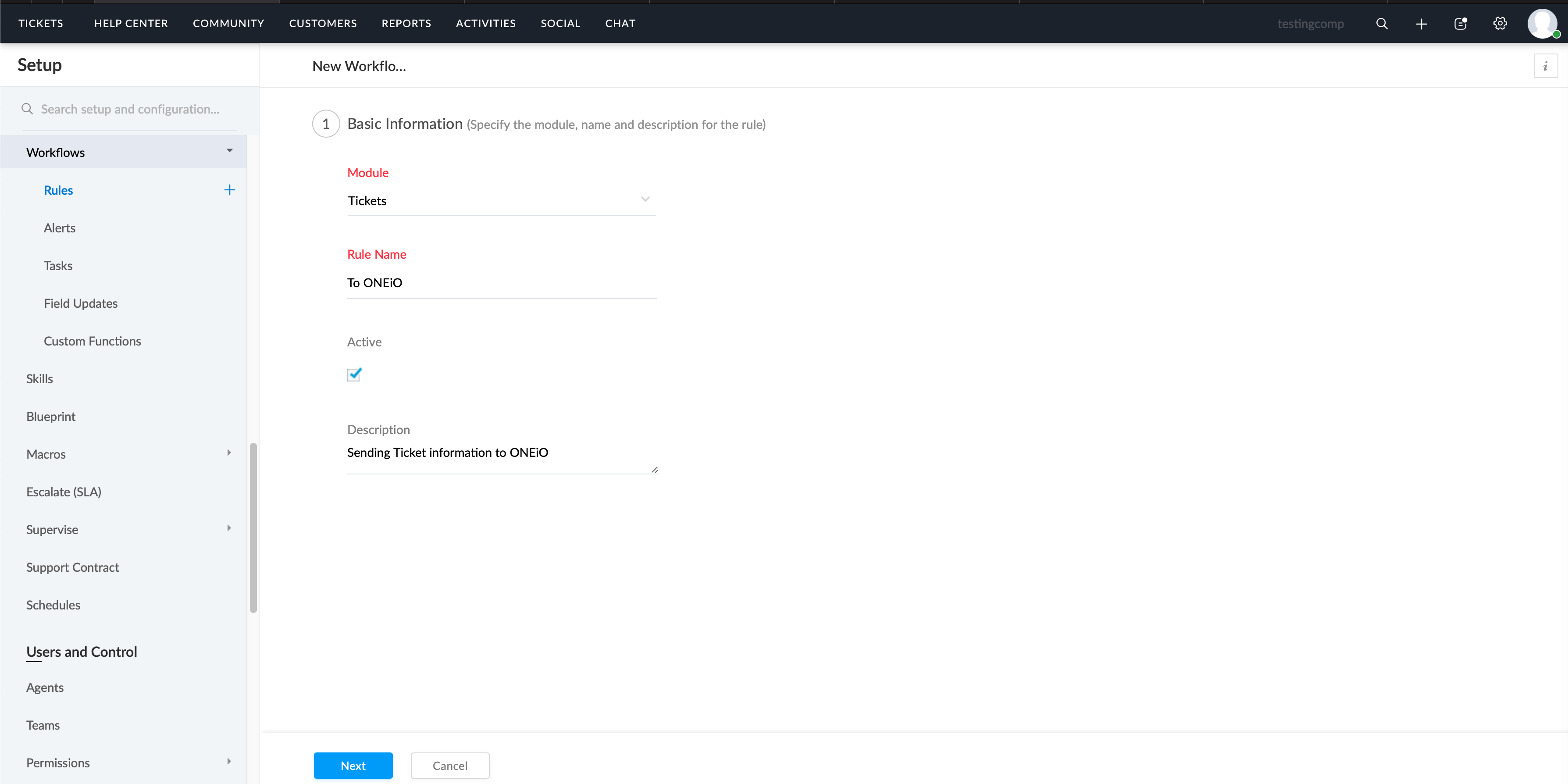Open the Reports tab
This screenshot has width=1568, height=784.
[x=406, y=23]
